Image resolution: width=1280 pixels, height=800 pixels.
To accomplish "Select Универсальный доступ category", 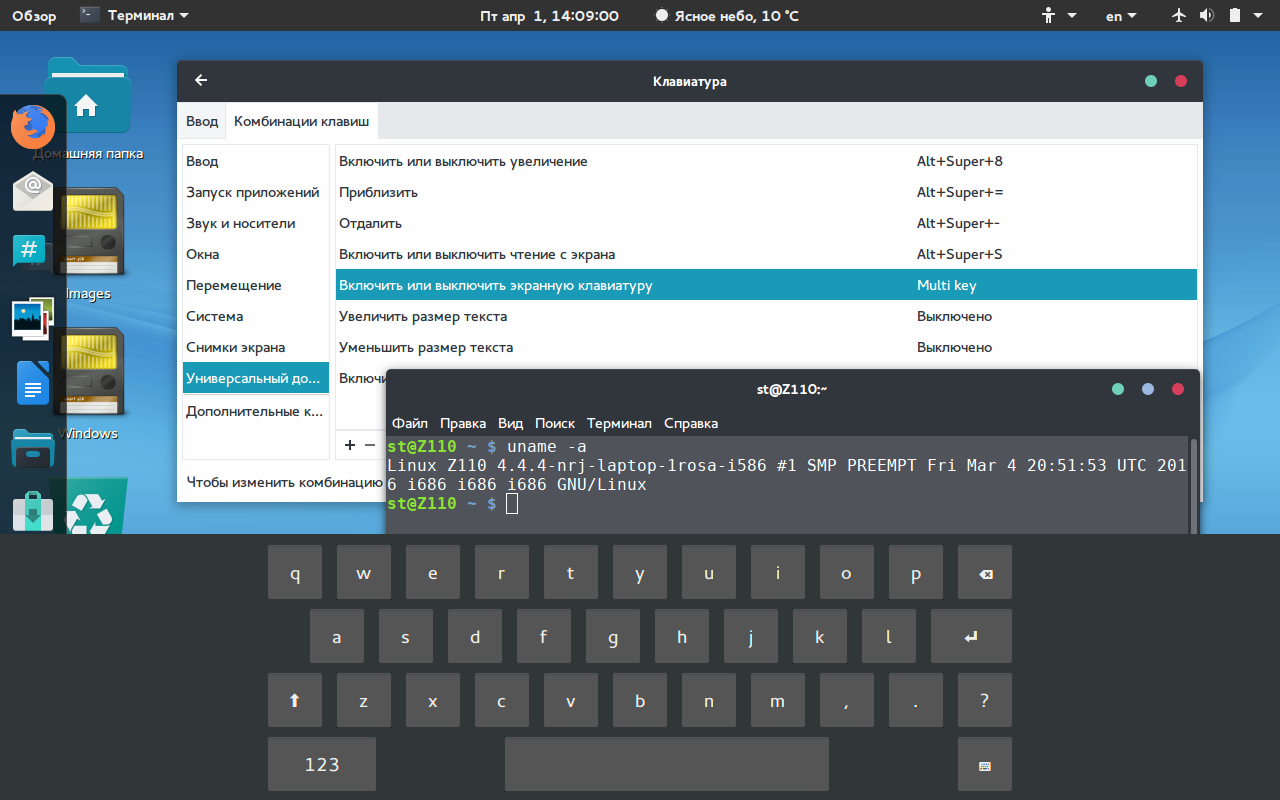I will (256, 378).
